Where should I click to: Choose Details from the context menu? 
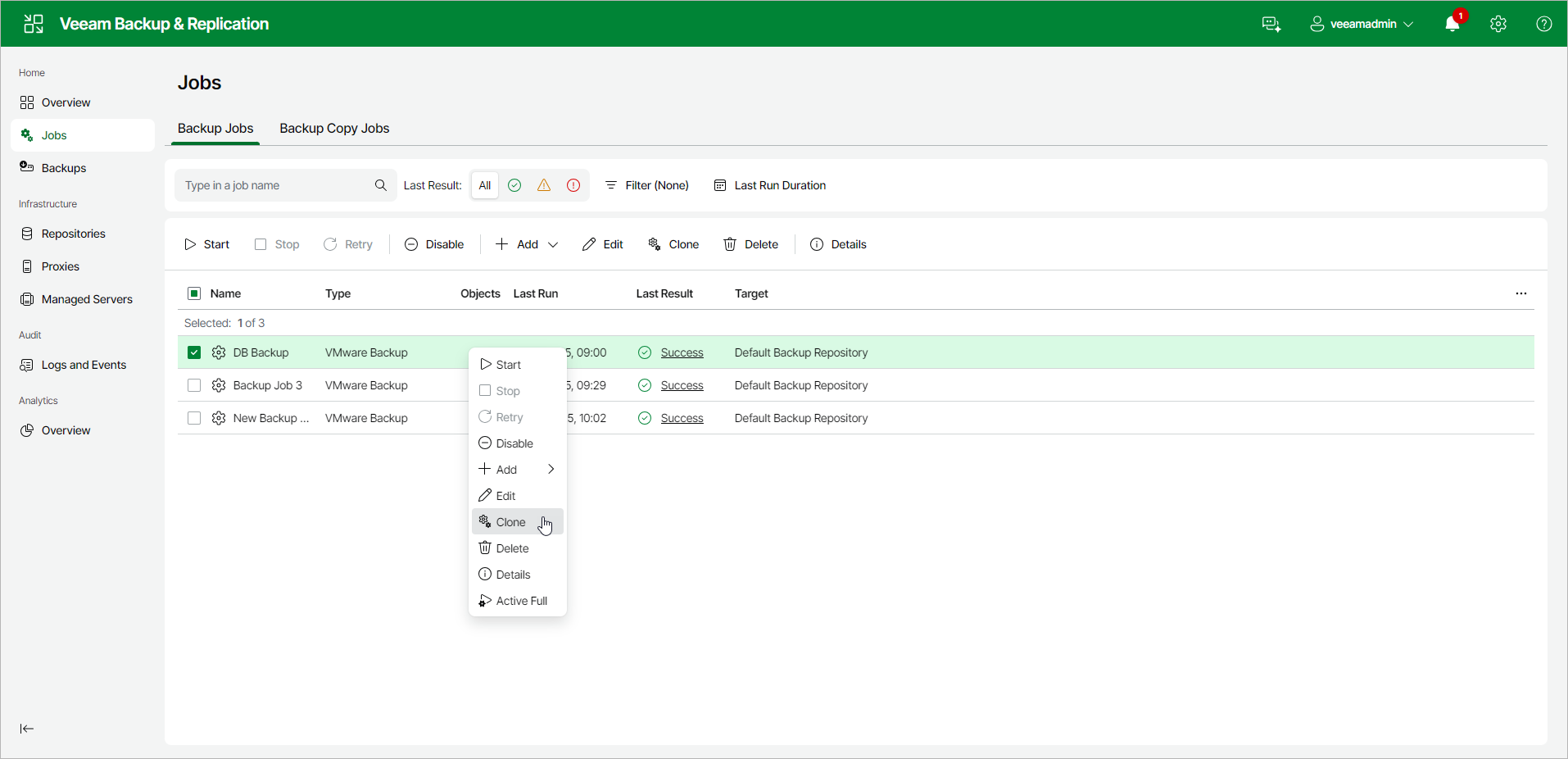coord(518,575)
